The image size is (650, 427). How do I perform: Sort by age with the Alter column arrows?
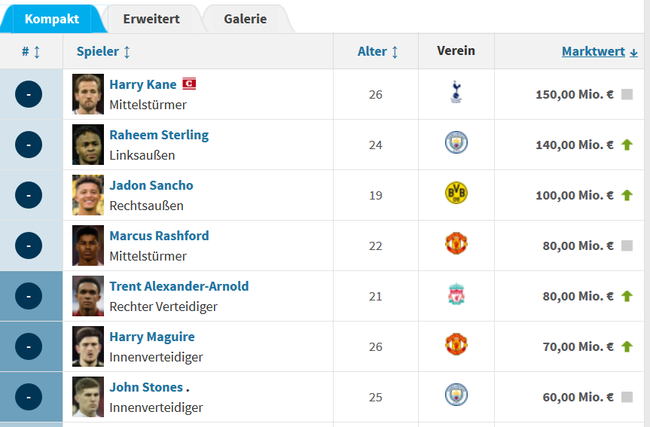click(x=395, y=52)
